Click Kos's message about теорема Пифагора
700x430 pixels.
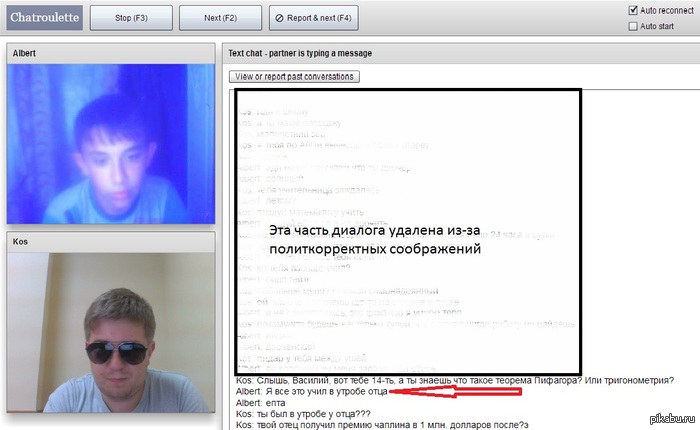coord(454,380)
